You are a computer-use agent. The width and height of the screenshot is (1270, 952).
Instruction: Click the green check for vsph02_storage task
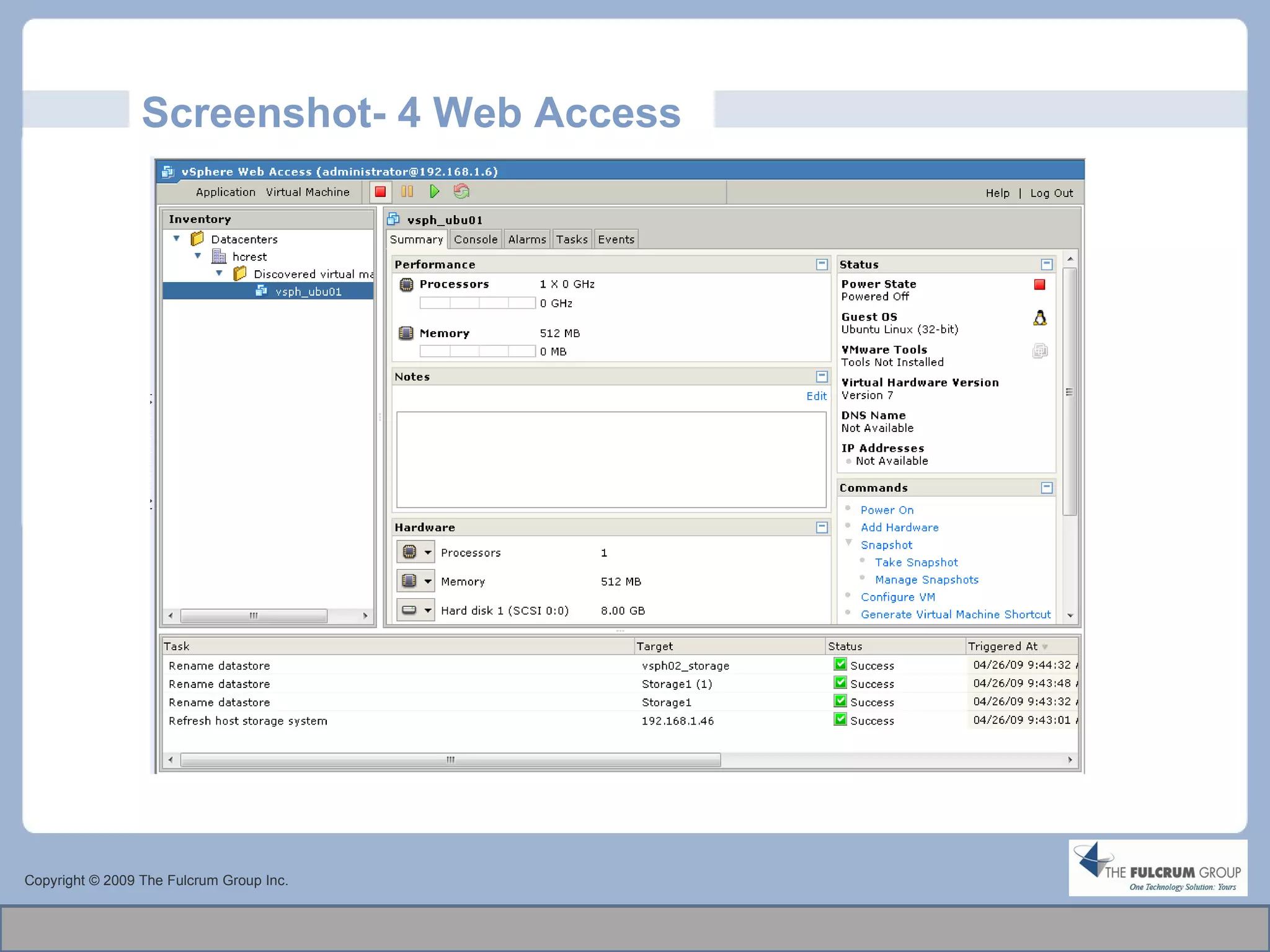840,664
